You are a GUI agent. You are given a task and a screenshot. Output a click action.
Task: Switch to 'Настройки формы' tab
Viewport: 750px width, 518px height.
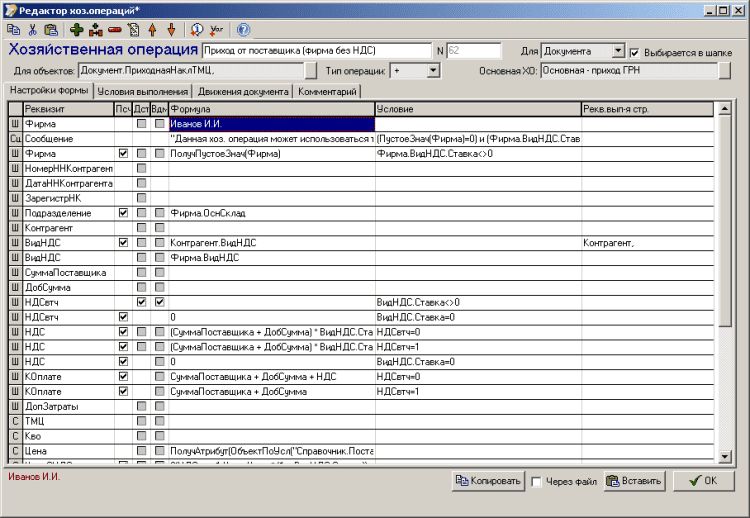tap(49, 90)
